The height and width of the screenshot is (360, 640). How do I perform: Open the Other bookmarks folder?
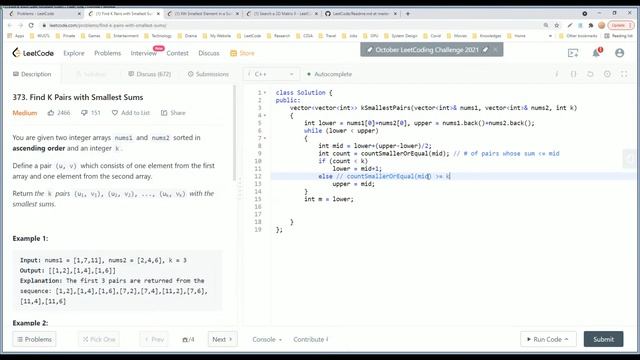coord(578,36)
